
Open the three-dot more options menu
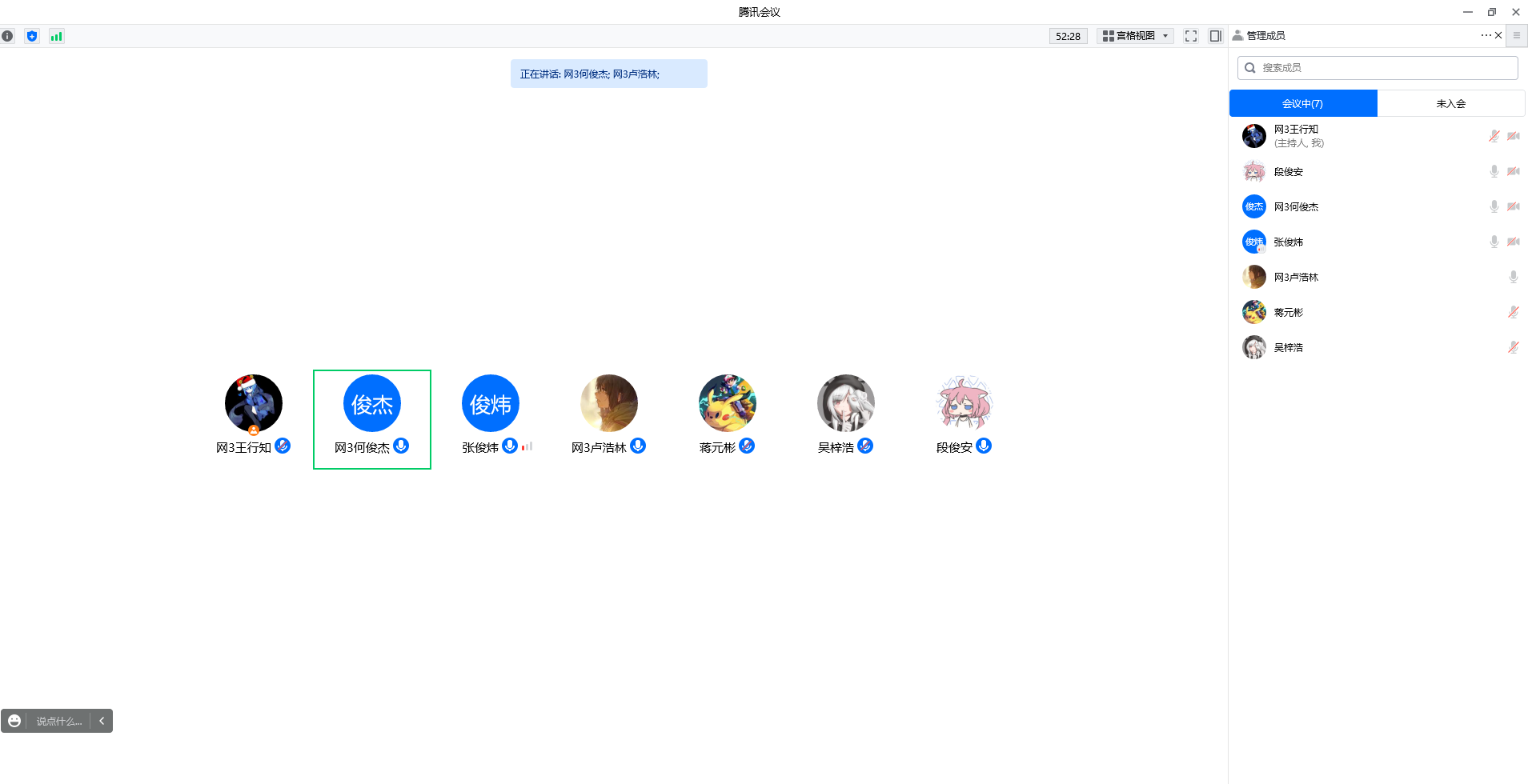point(1486,35)
